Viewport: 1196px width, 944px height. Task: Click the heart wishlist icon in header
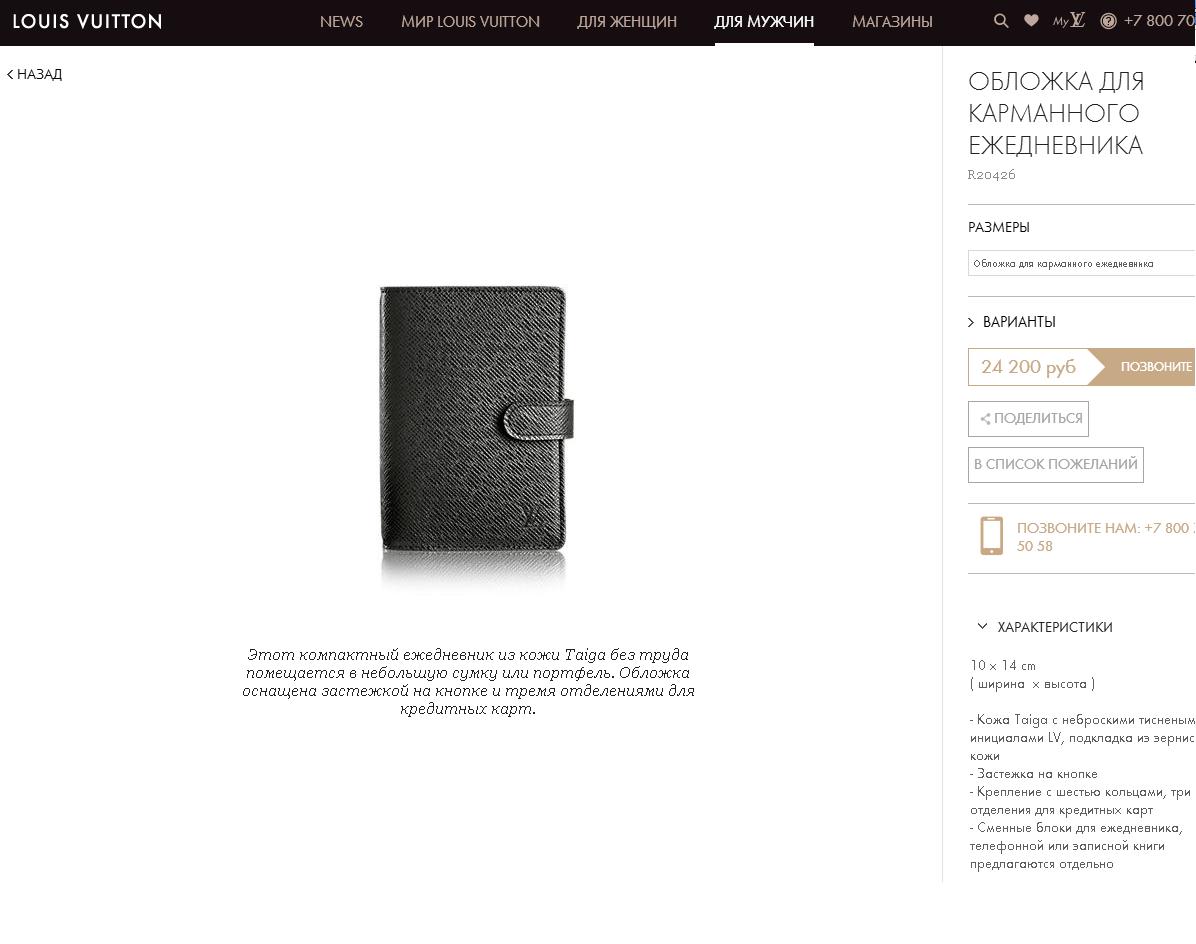click(1030, 21)
